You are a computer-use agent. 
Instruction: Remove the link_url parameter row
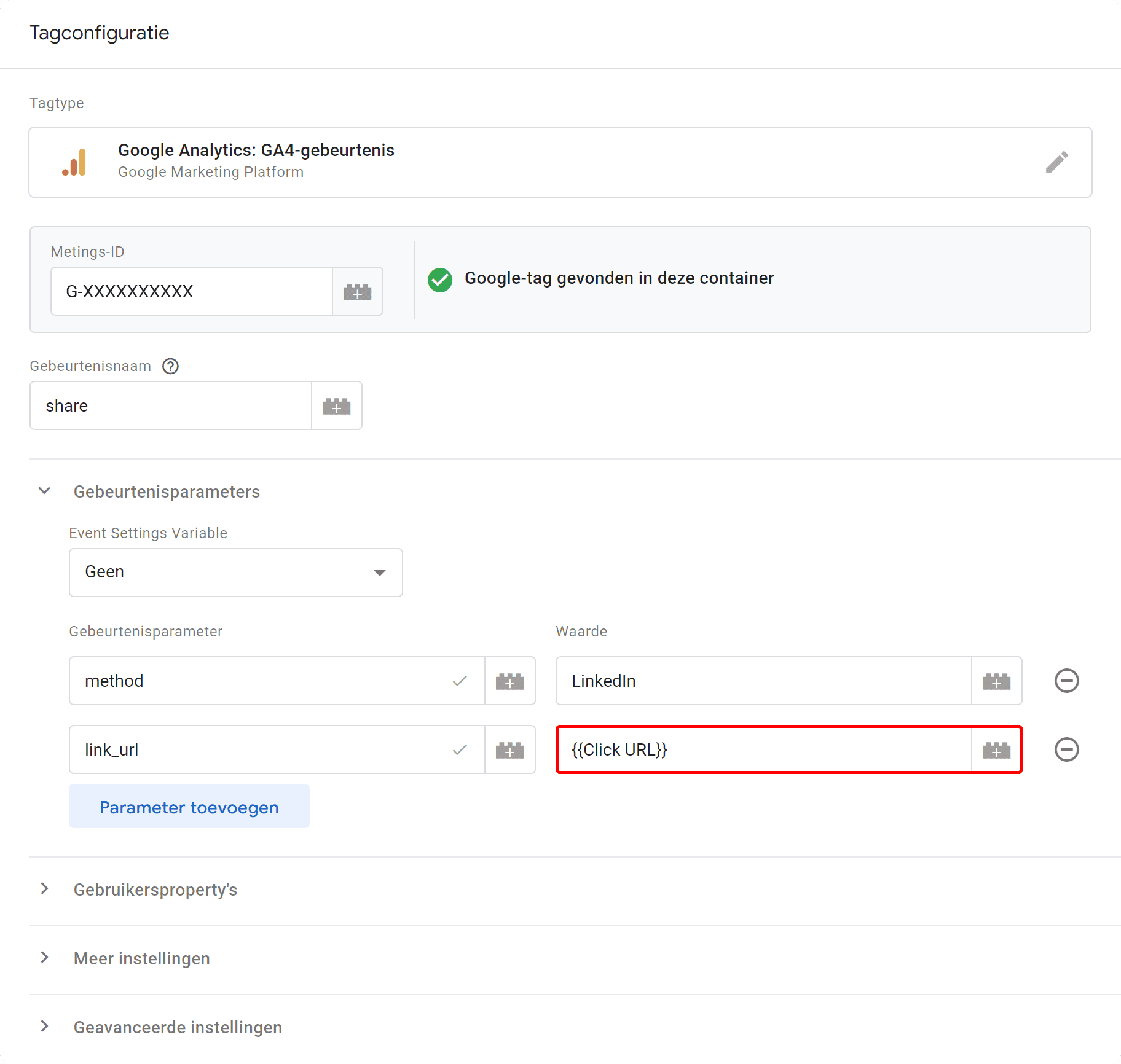(x=1066, y=749)
